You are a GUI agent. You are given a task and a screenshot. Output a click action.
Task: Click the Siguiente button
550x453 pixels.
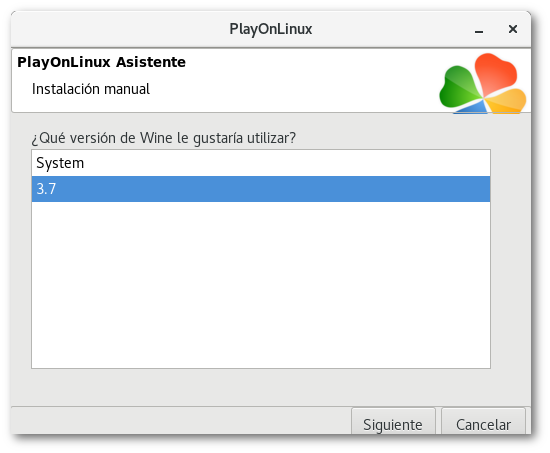[393, 421]
